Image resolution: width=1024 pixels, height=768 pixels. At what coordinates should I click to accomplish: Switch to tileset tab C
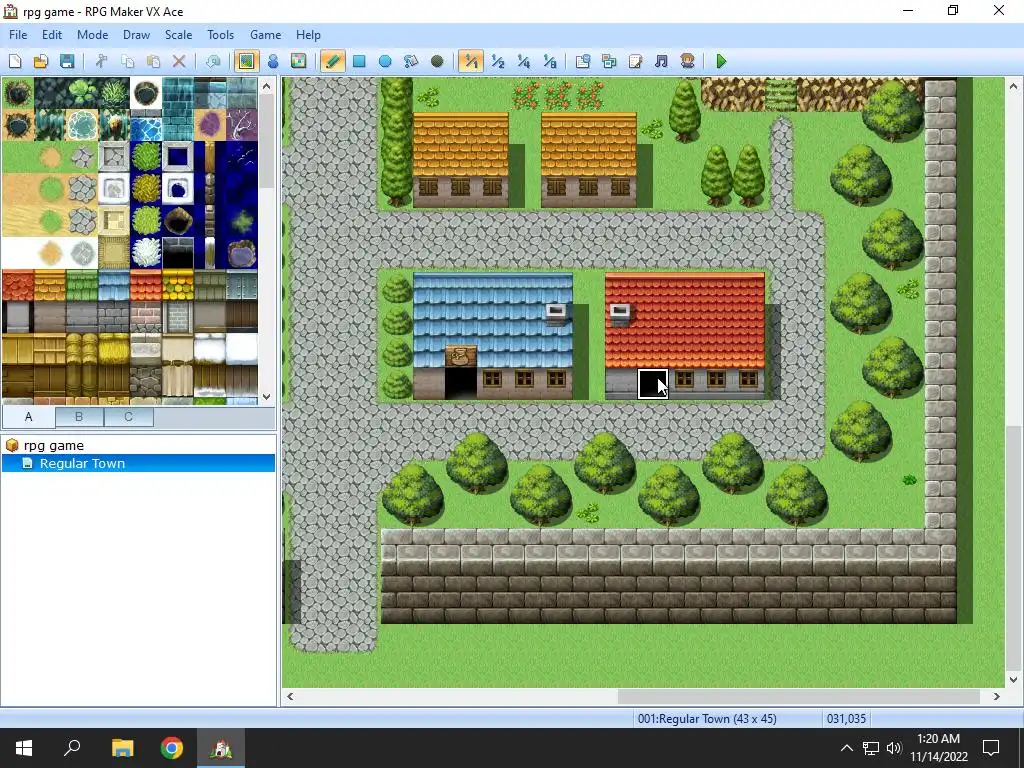(x=129, y=417)
